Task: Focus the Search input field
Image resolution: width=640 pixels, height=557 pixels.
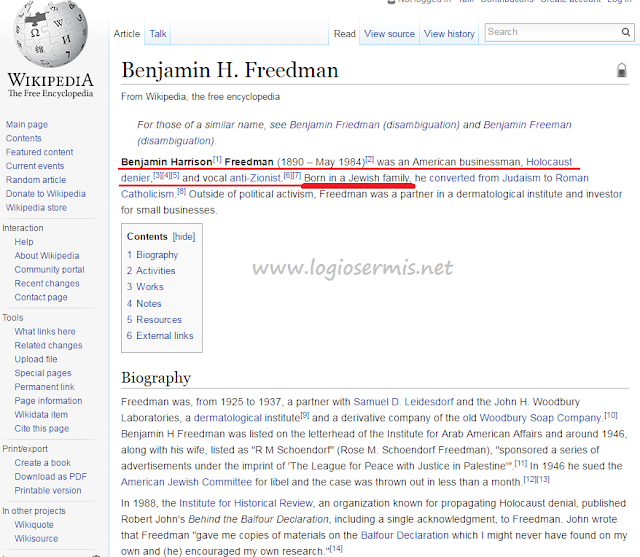Action: 553,32
